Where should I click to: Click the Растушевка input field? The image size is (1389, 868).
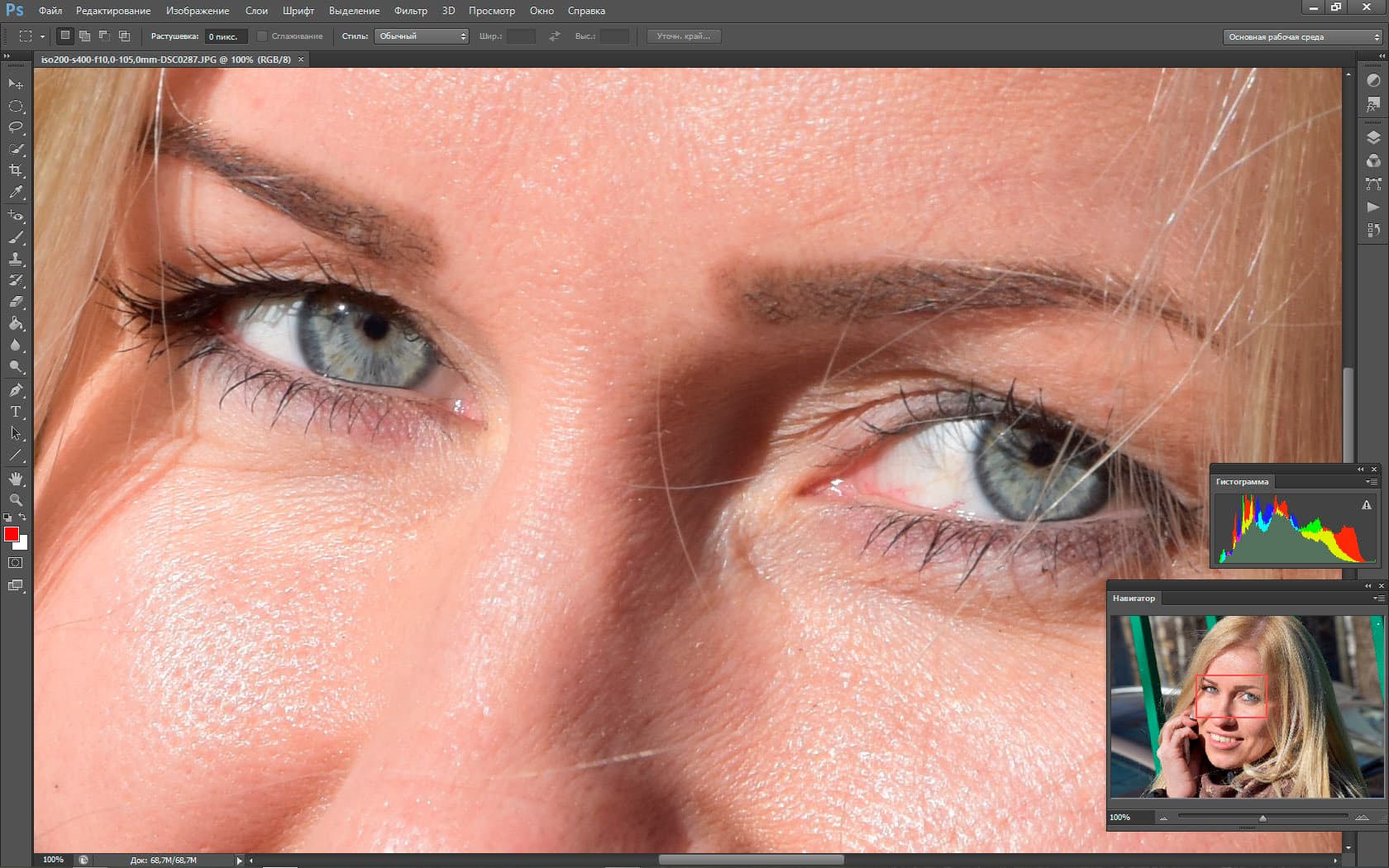click(226, 36)
